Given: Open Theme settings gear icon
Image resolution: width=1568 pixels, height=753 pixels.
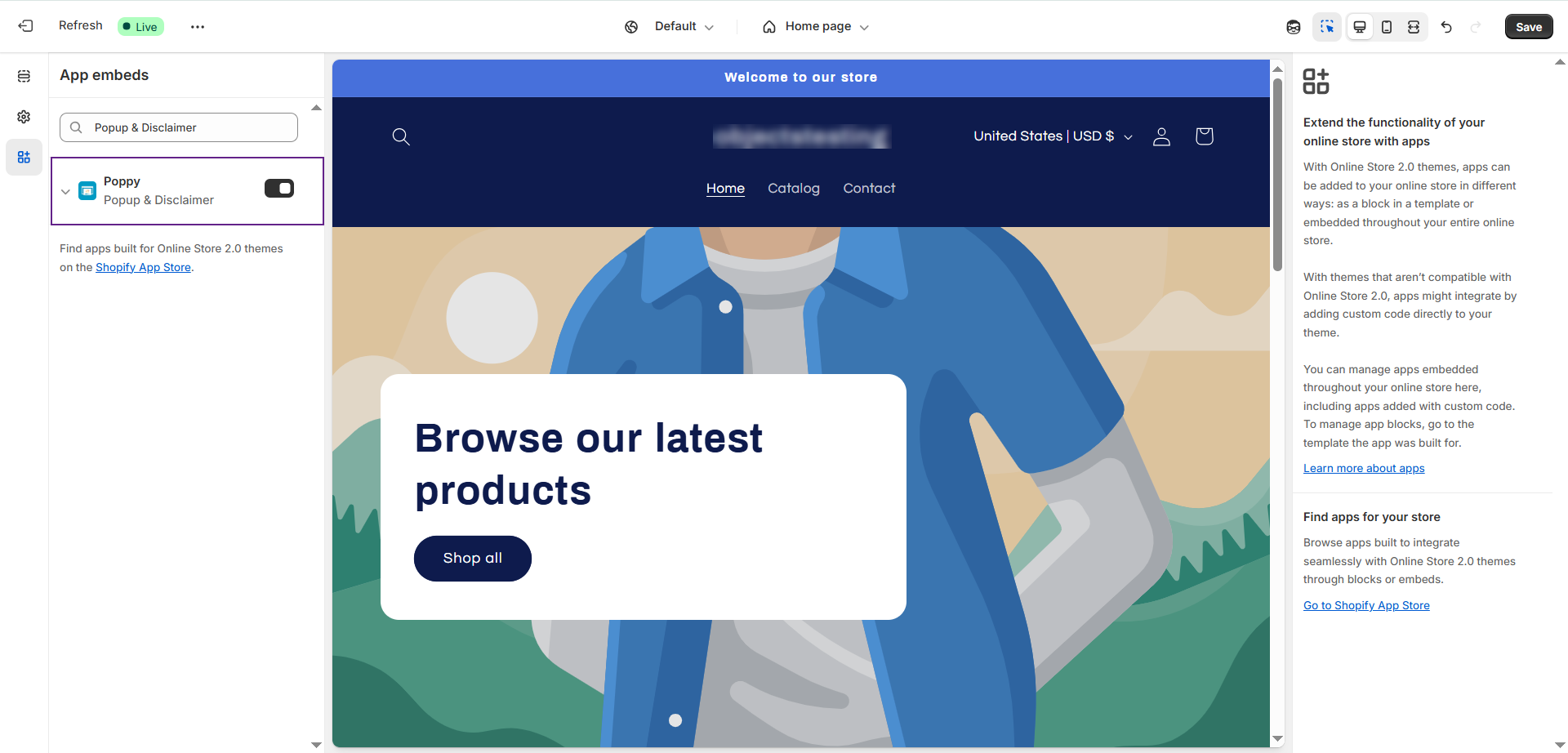Looking at the screenshot, I should tap(24, 117).
